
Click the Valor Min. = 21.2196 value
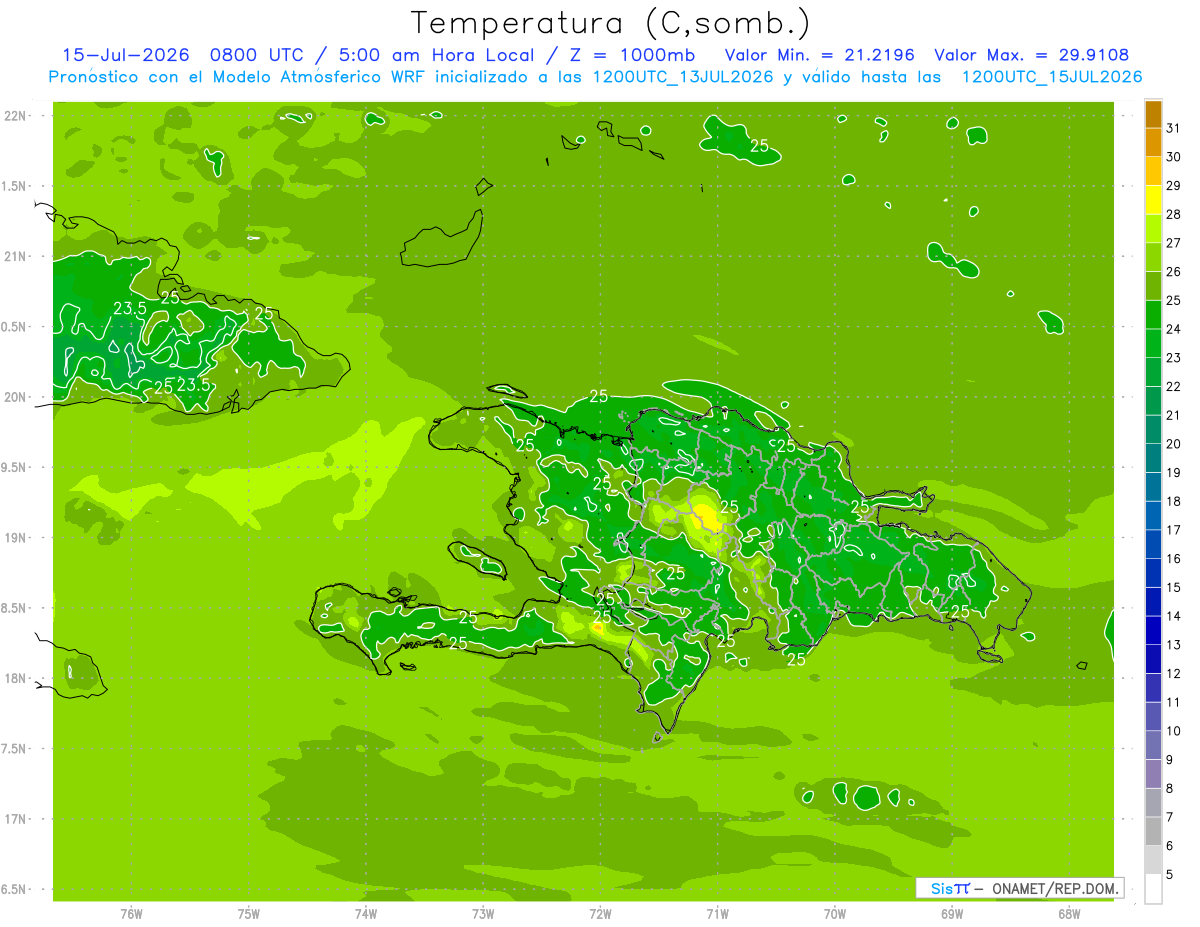click(819, 55)
